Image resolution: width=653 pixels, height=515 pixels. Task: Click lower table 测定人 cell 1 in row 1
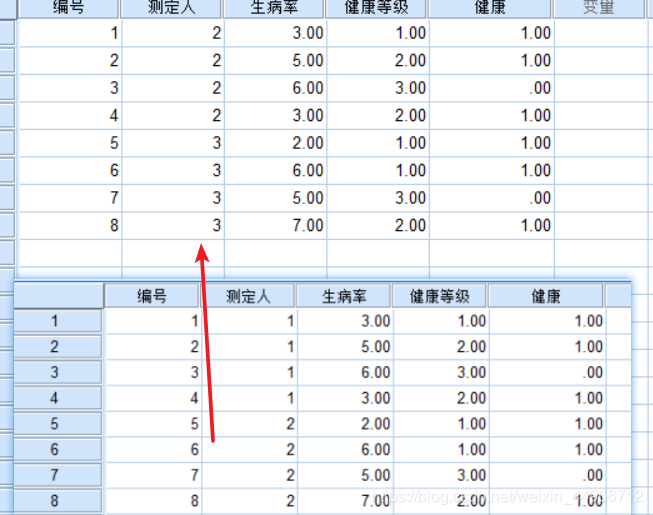[249, 321]
